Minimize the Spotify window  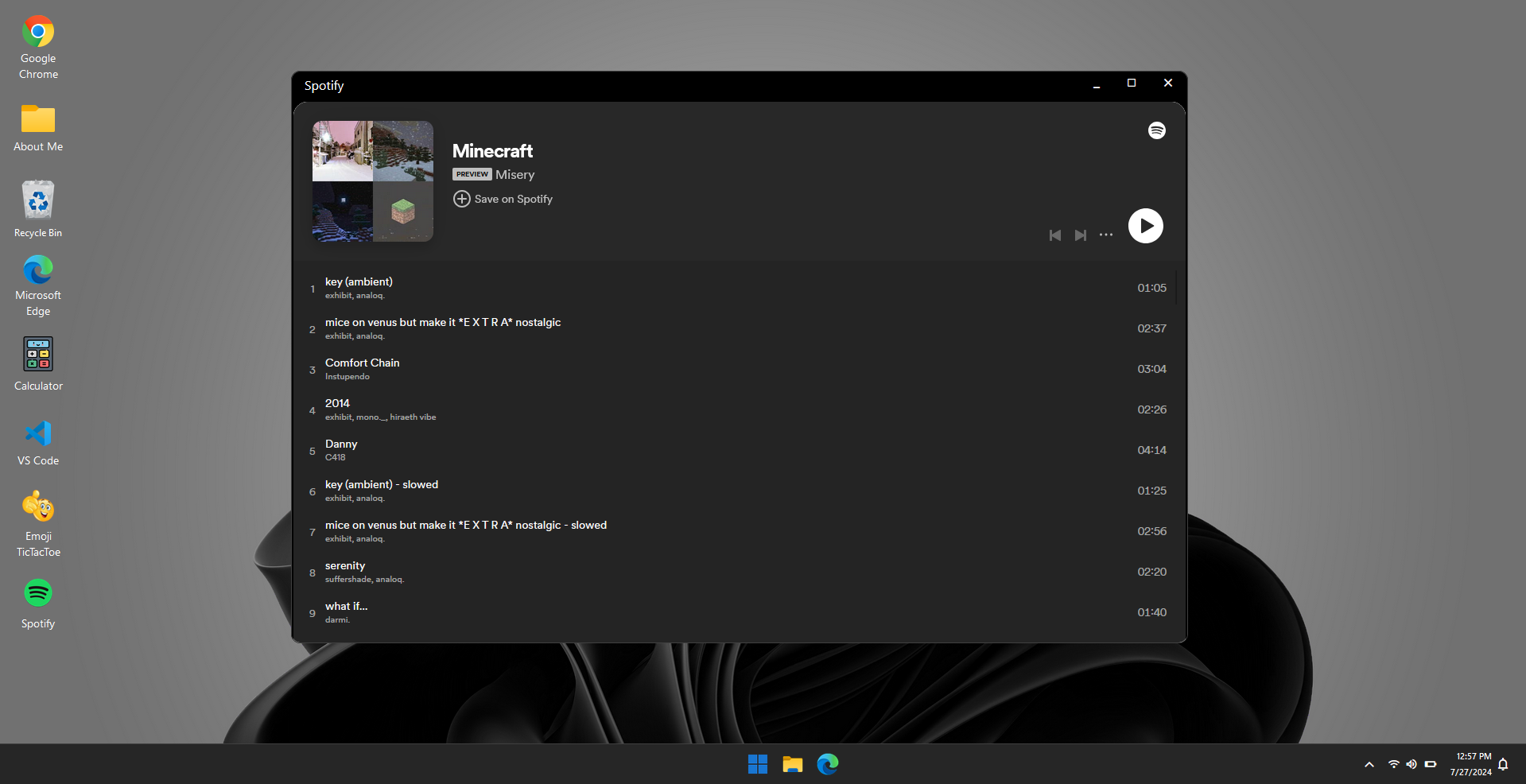[x=1097, y=84]
